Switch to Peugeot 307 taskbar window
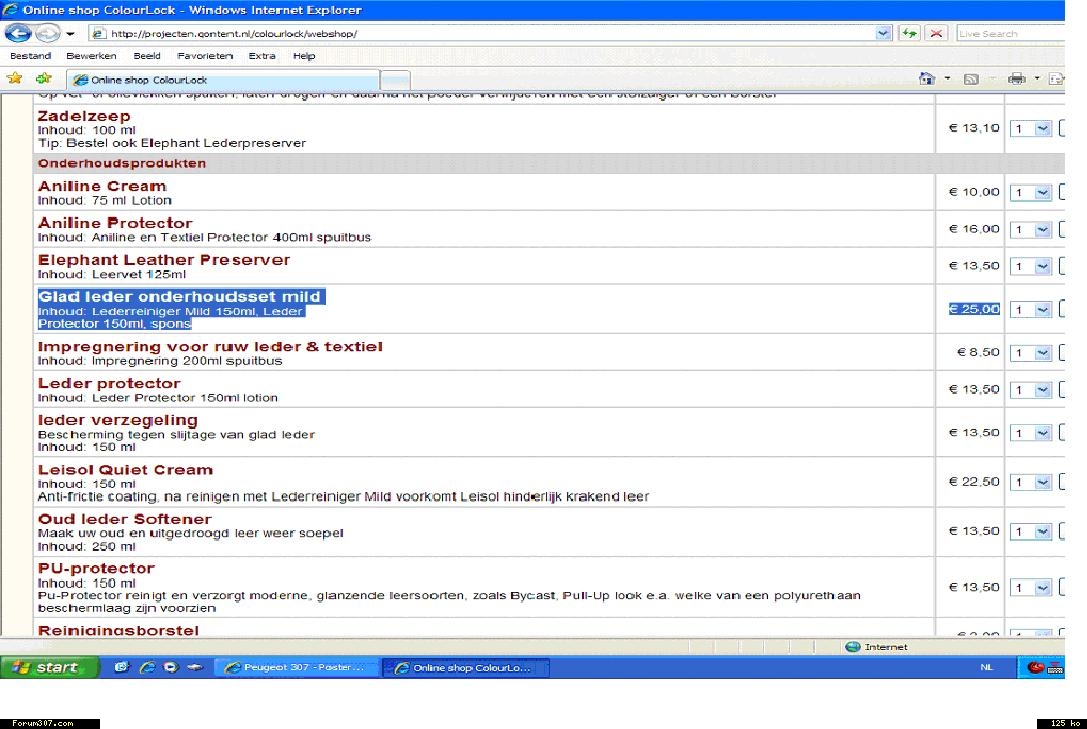The height and width of the screenshot is (729, 1087). coord(296,667)
